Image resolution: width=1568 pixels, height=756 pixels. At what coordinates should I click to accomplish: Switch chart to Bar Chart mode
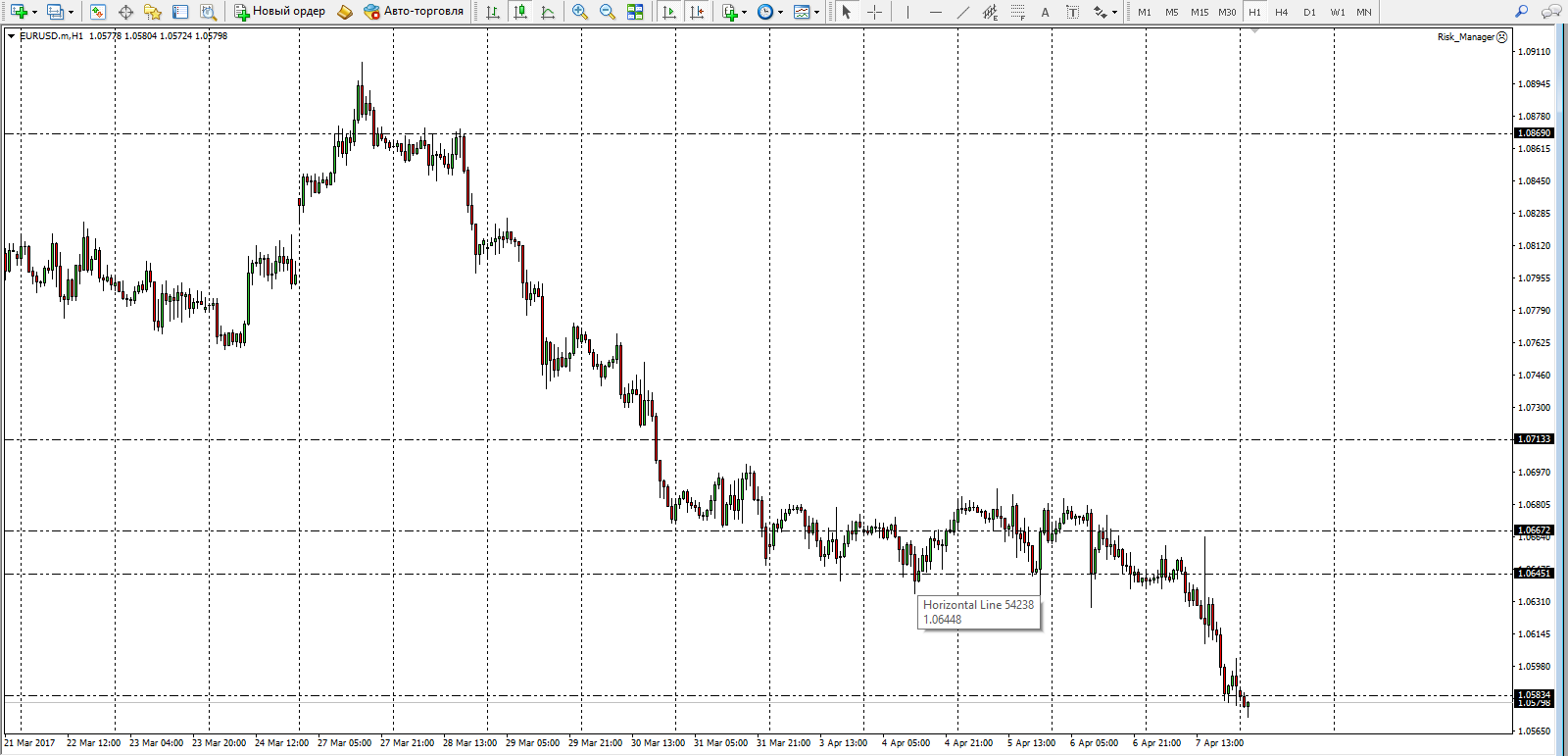click(x=493, y=12)
